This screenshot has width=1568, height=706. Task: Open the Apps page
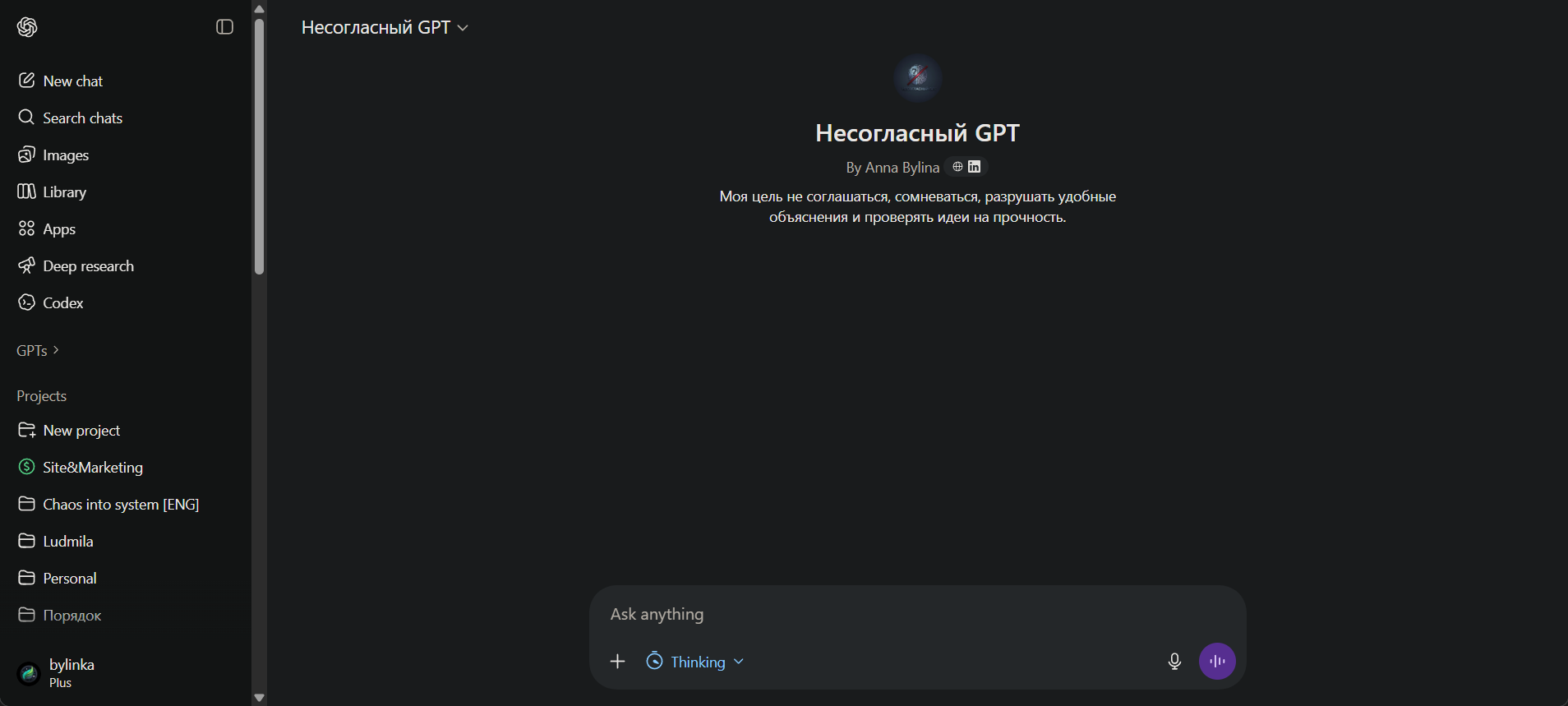(x=126, y=228)
